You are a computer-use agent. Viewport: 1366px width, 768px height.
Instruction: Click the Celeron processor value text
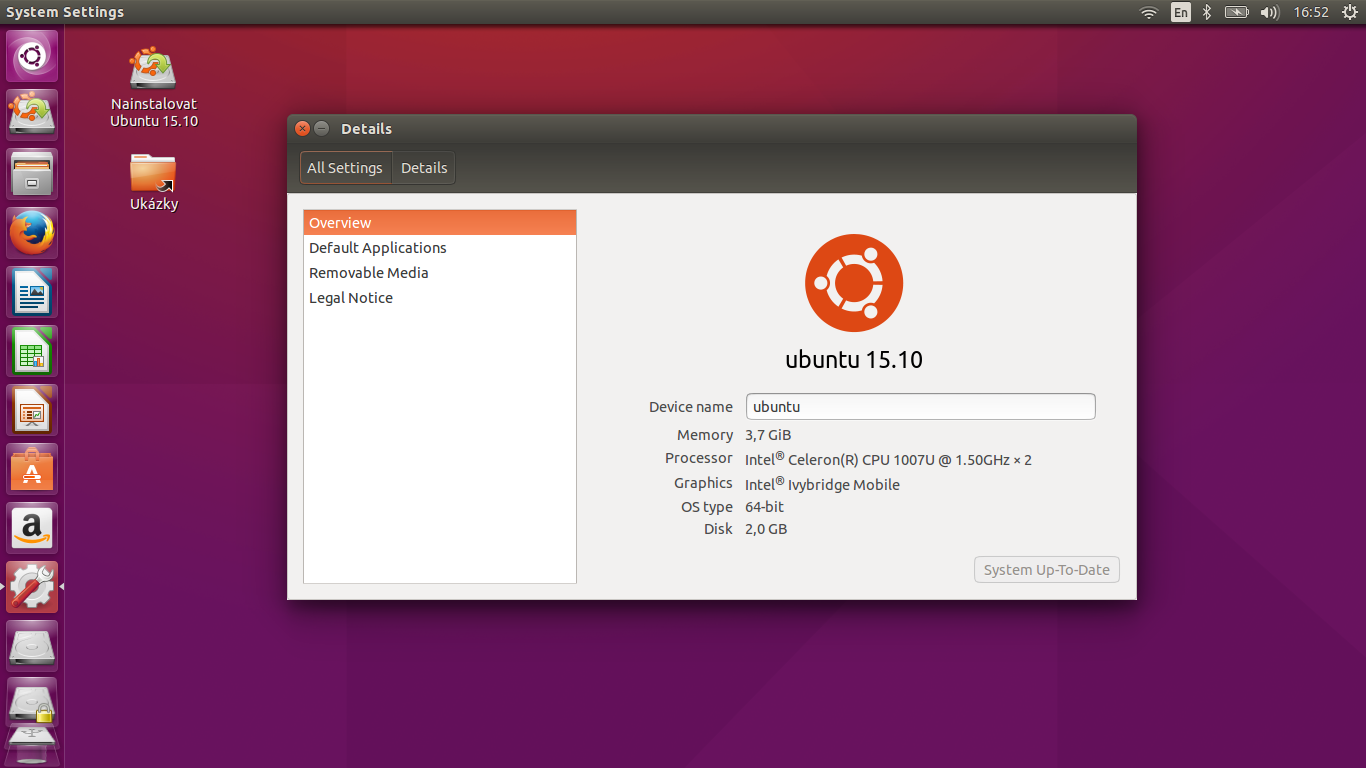click(x=888, y=460)
